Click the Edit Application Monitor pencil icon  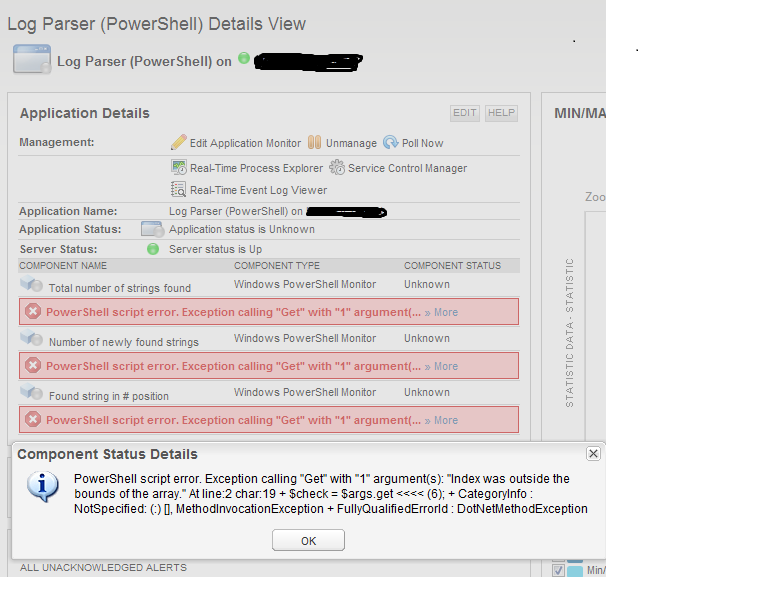pos(179,142)
